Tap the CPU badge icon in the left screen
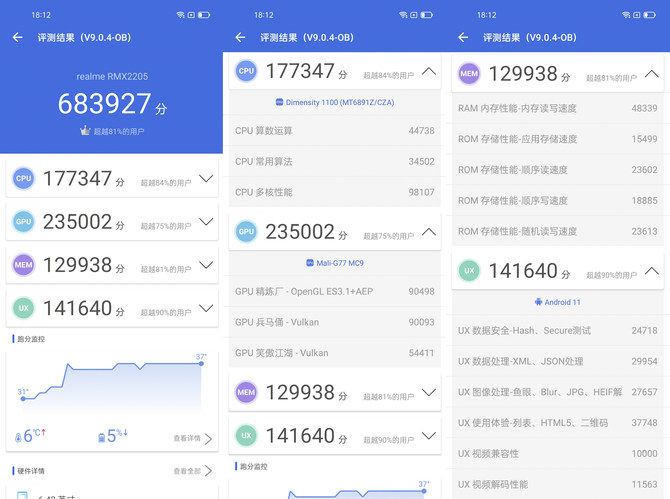670x499 pixels. (x=24, y=179)
